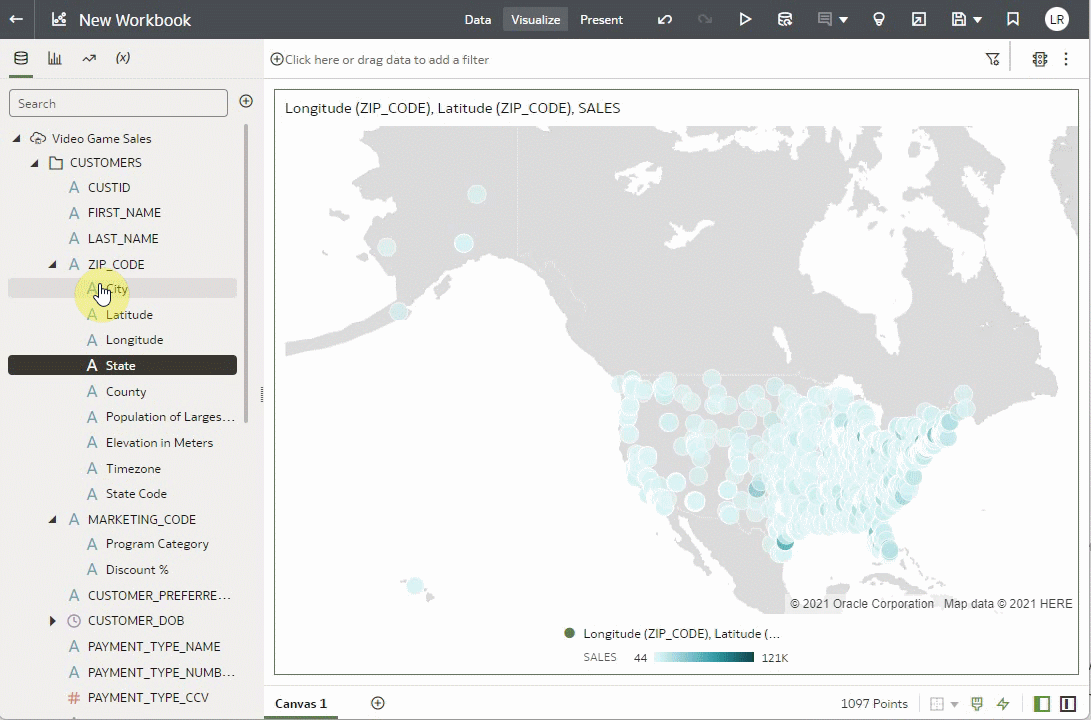This screenshot has width=1091, height=720.
Task: Click the SALES color gradient legend
Action: [x=703, y=657]
